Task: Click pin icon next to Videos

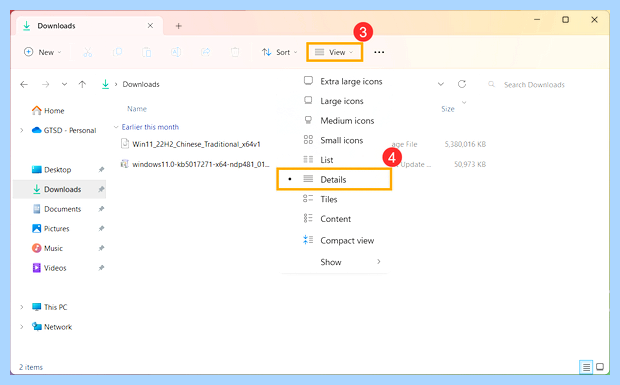Action: point(101,268)
